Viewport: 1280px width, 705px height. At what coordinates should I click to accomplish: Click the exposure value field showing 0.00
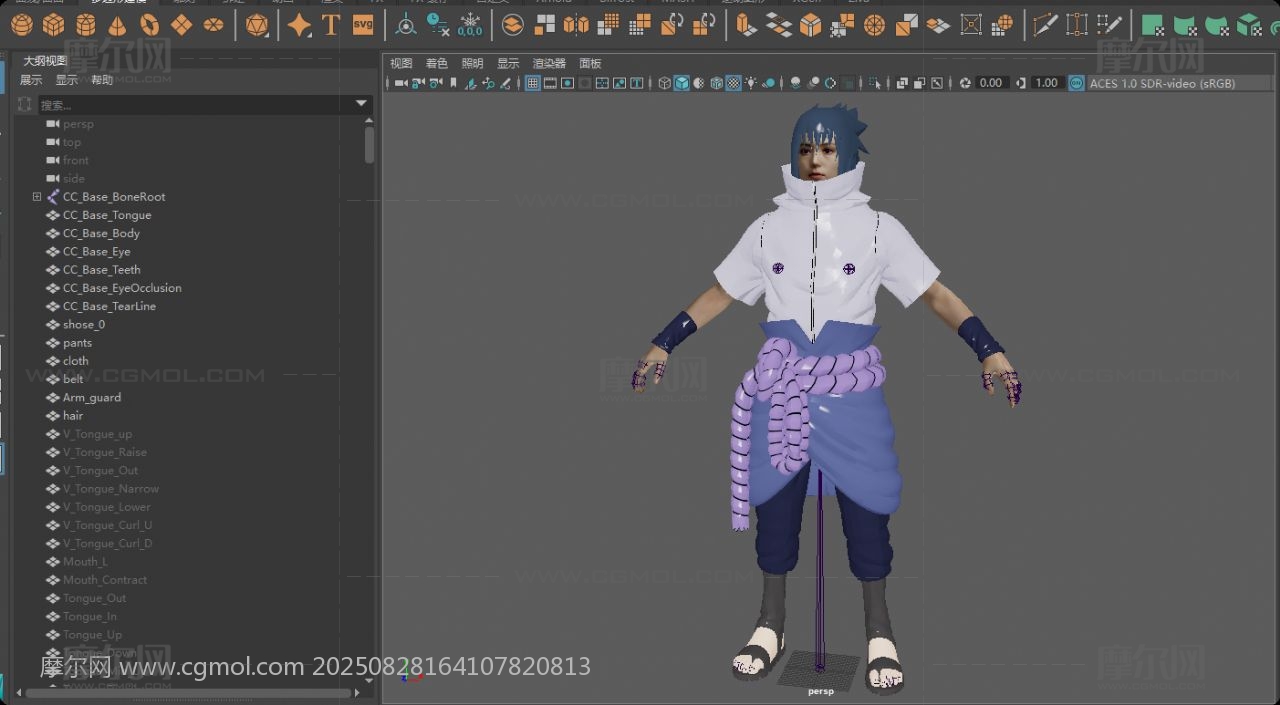point(991,83)
